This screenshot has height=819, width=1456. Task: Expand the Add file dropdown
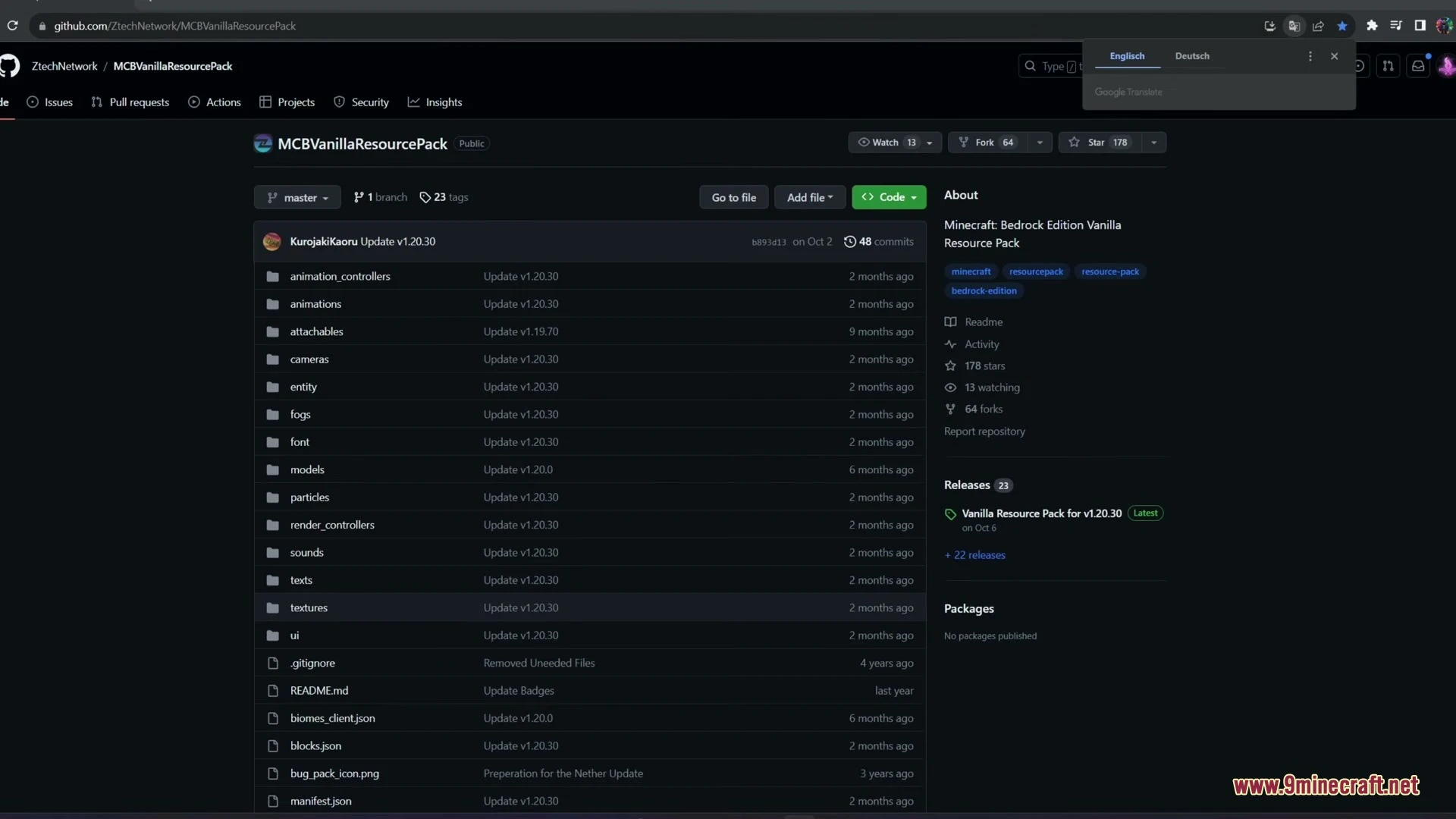point(810,197)
